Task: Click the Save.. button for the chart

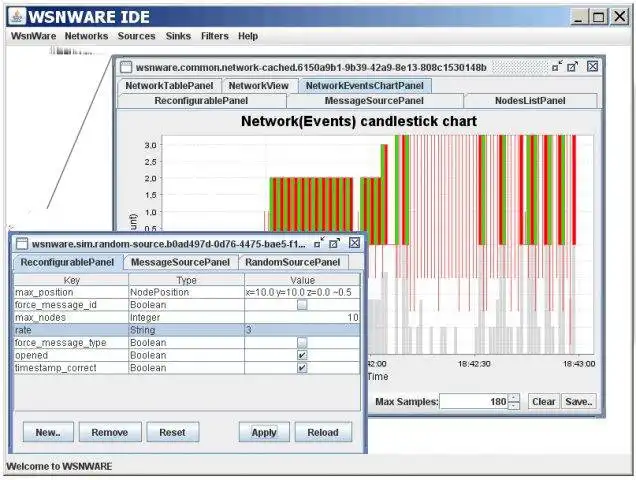Action: (579, 401)
